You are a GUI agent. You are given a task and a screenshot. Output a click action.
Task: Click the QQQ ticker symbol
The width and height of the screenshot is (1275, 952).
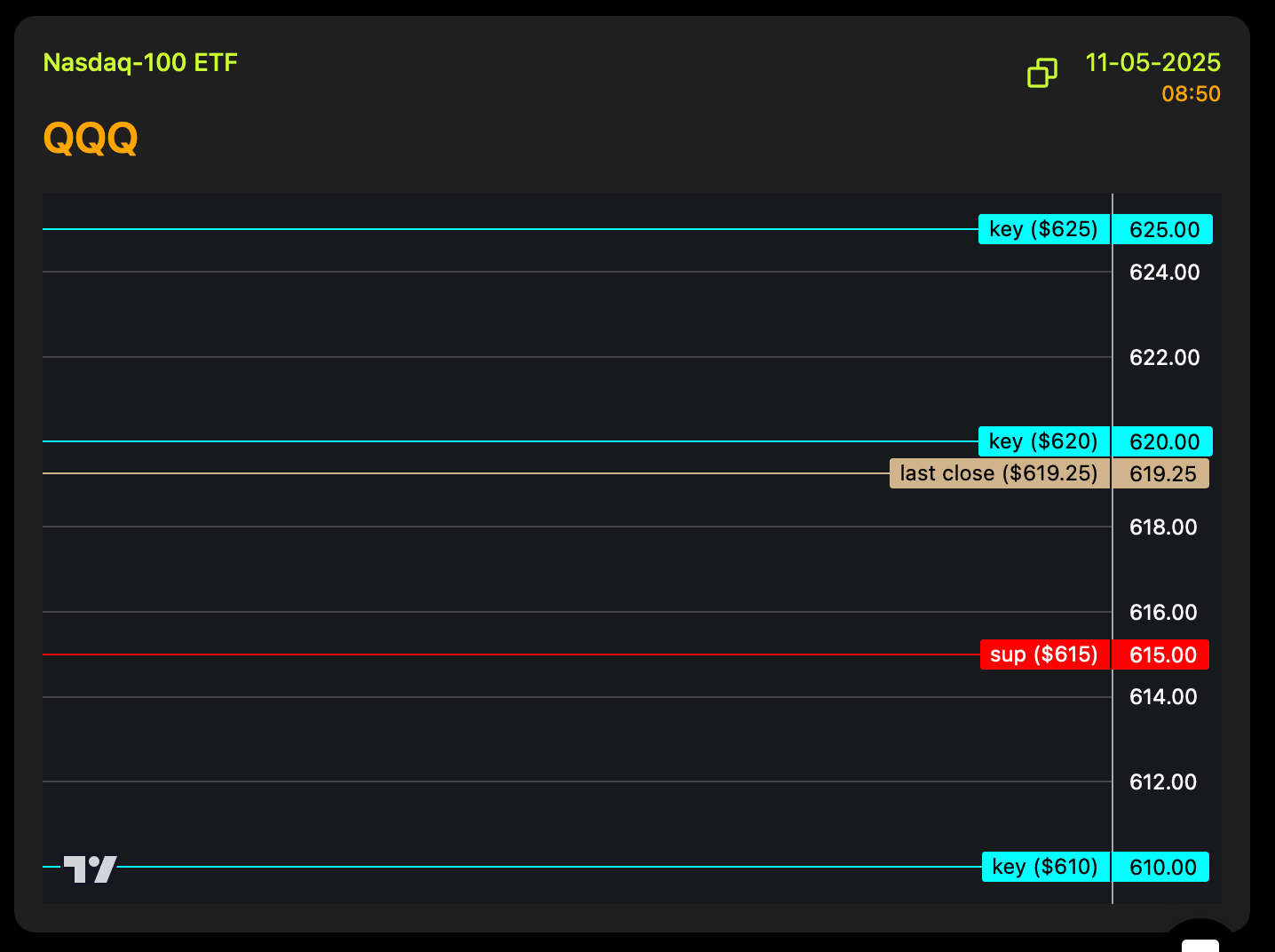(x=91, y=139)
